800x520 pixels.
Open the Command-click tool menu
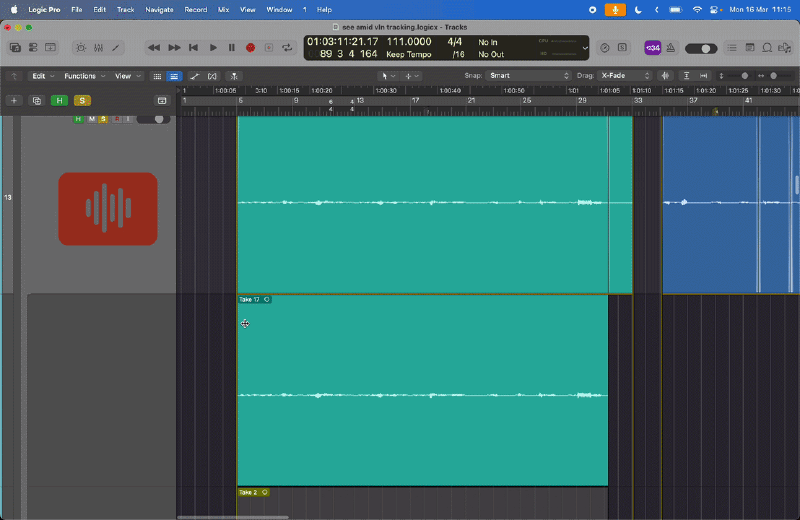(412, 76)
